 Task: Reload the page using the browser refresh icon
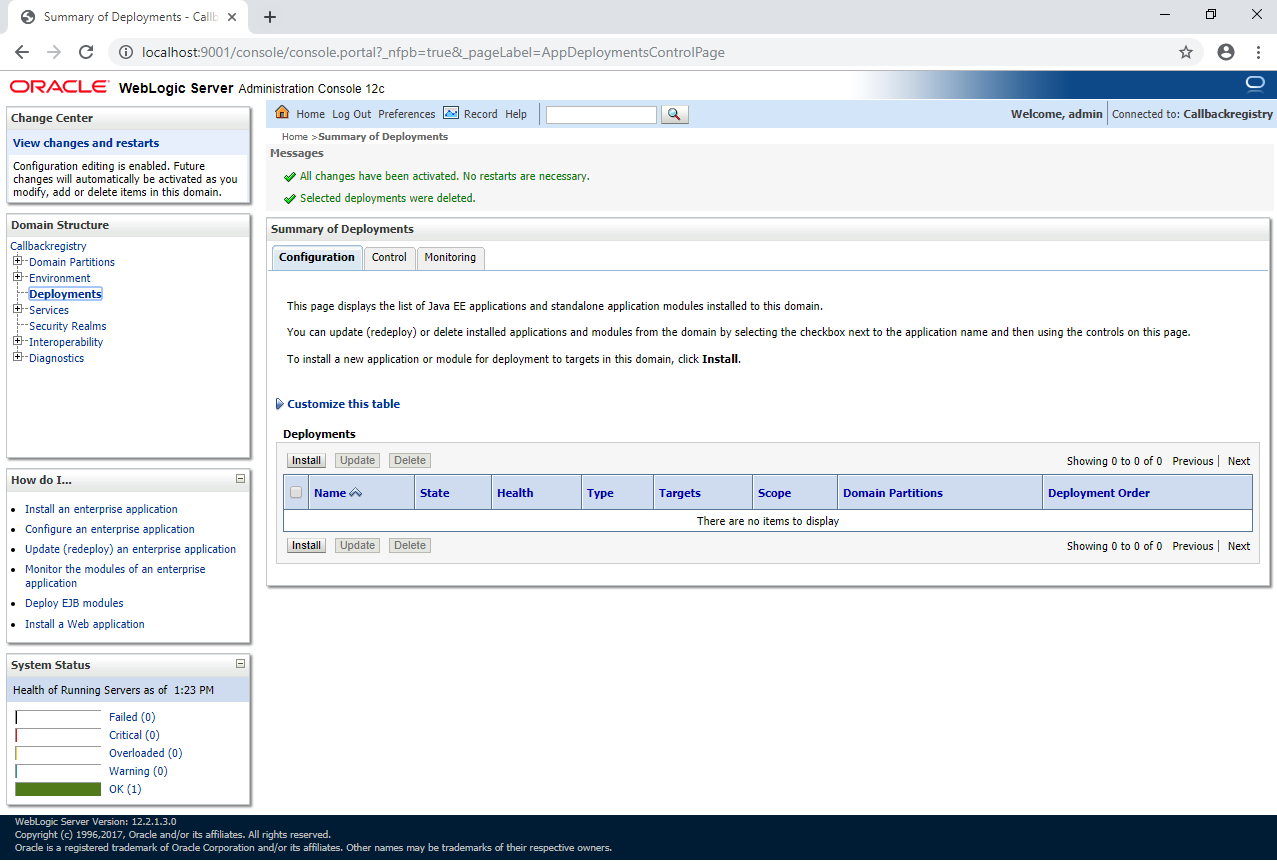(x=86, y=52)
